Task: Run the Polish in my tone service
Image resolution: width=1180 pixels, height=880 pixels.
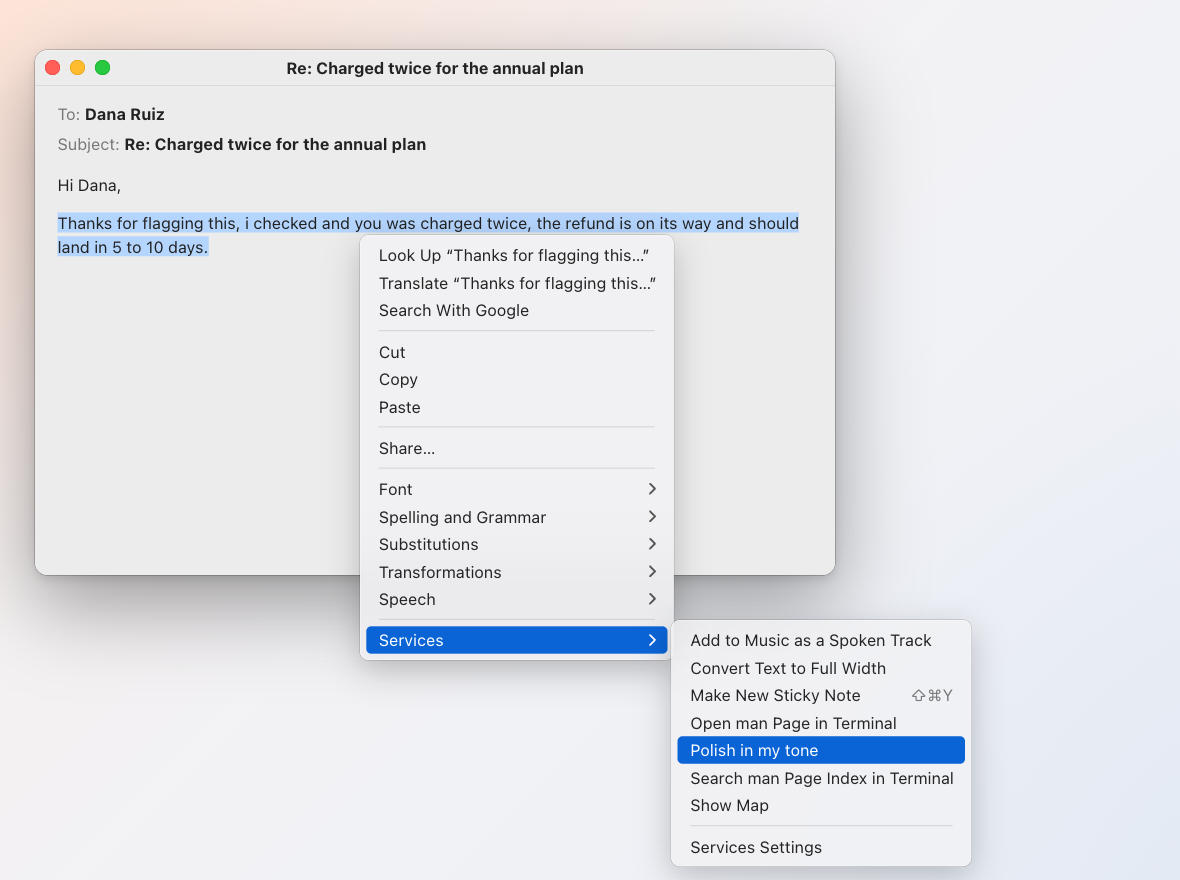Action: tap(821, 751)
